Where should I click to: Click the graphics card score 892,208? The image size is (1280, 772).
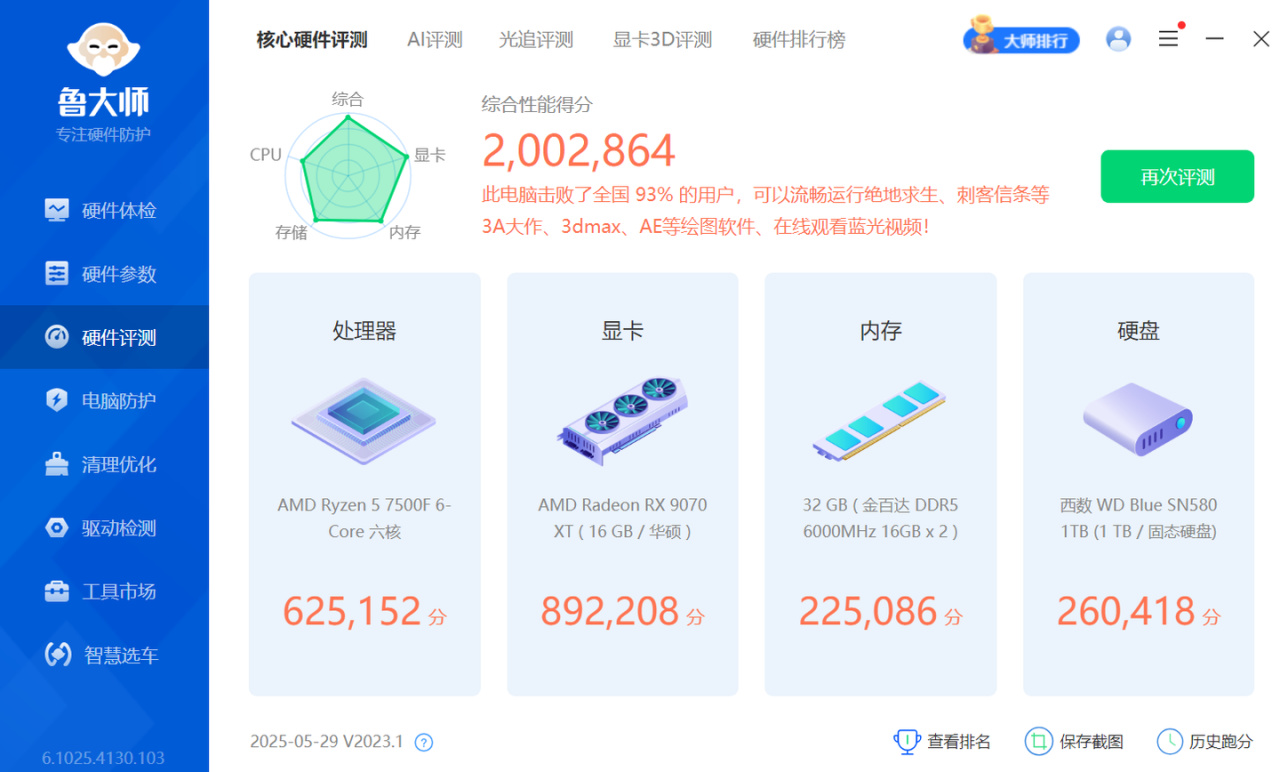609,611
